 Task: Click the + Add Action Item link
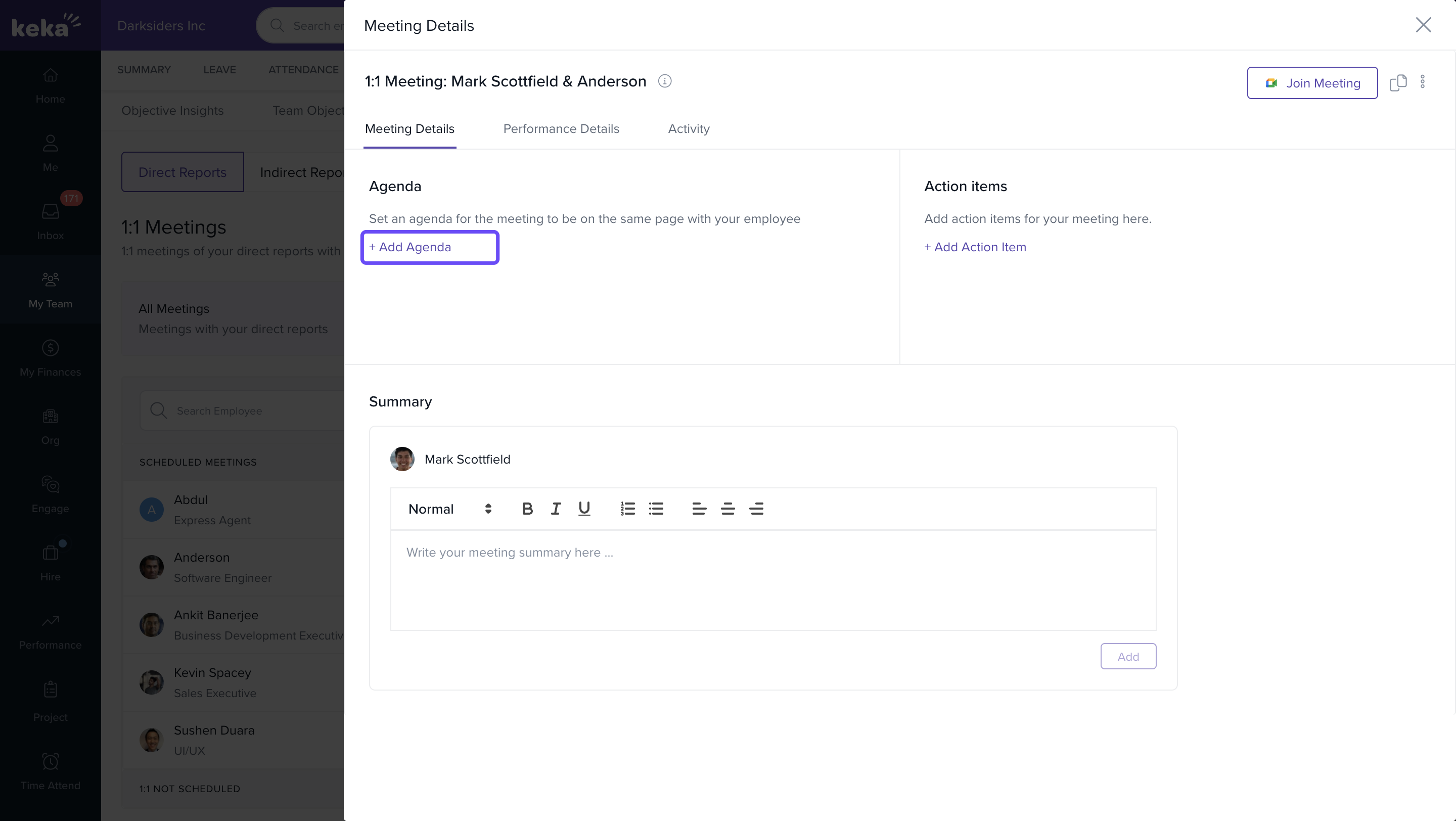pyautogui.click(x=975, y=247)
